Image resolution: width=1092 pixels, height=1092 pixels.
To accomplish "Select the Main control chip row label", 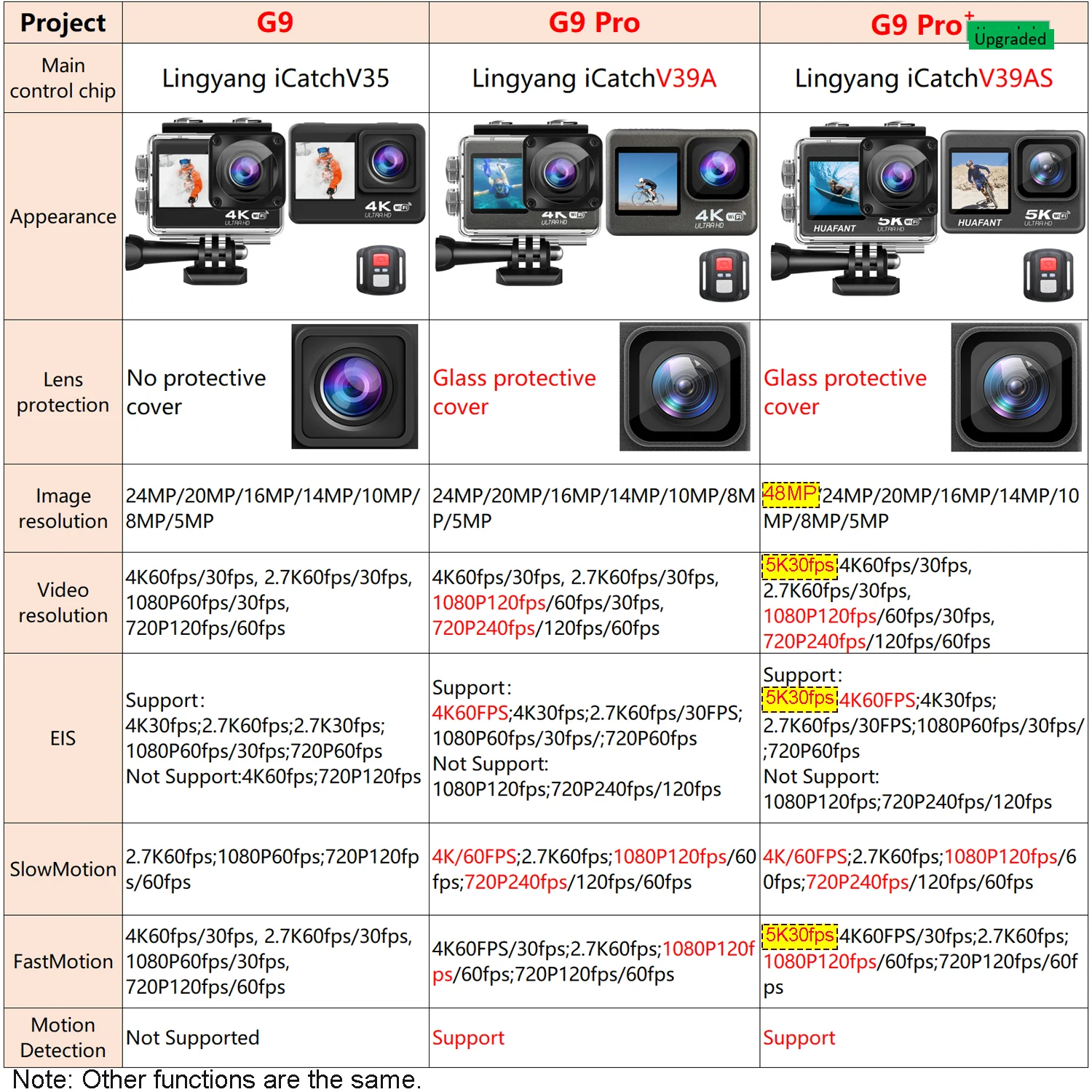I will pyautogui.click(x=63, y=78).
